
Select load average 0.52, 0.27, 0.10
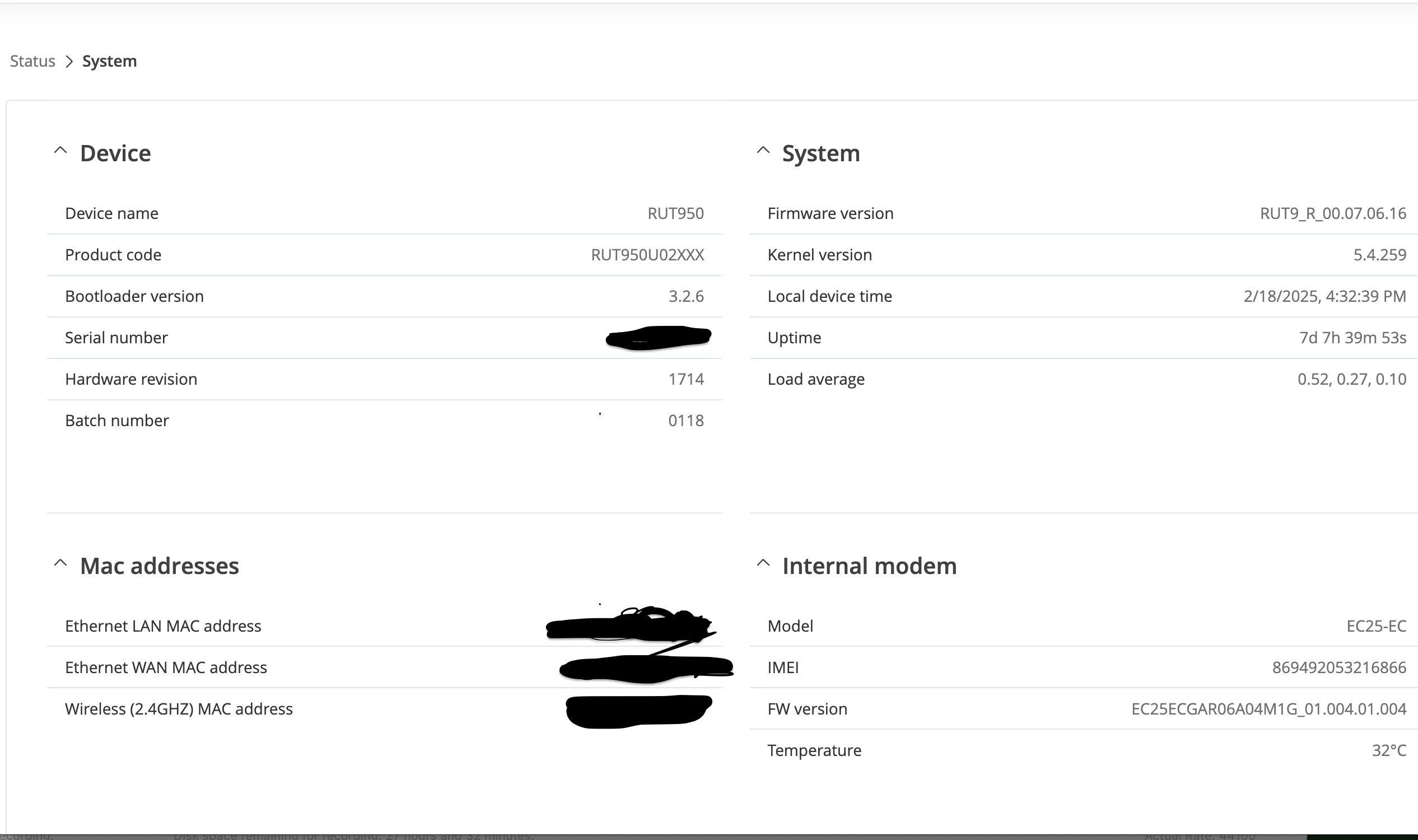tap(1352, 379)
